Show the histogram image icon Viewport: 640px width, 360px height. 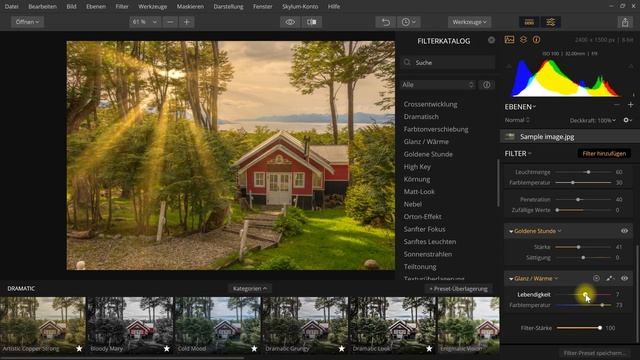pyautogui.click(x=509, y=40)
